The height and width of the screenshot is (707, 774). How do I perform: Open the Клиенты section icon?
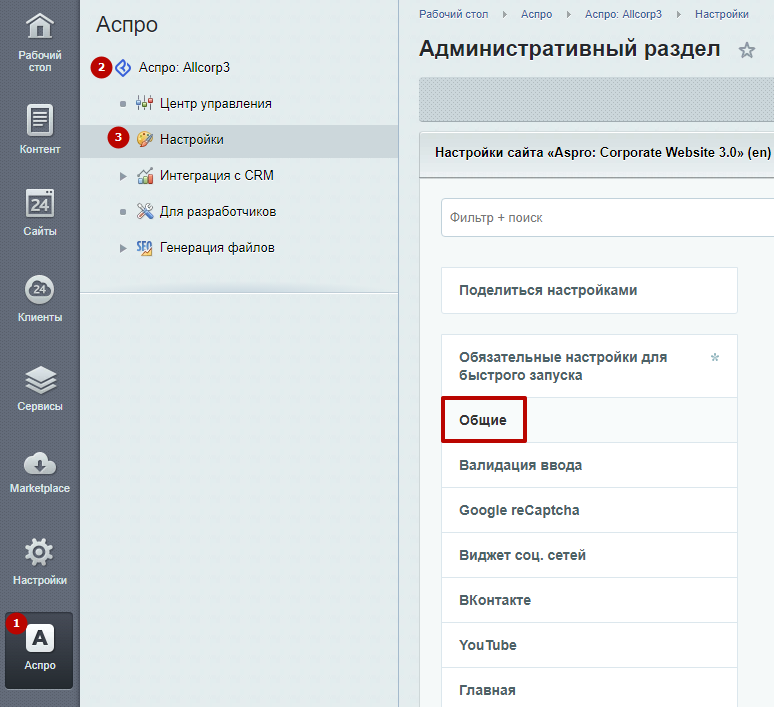click(x=39, y=290)
